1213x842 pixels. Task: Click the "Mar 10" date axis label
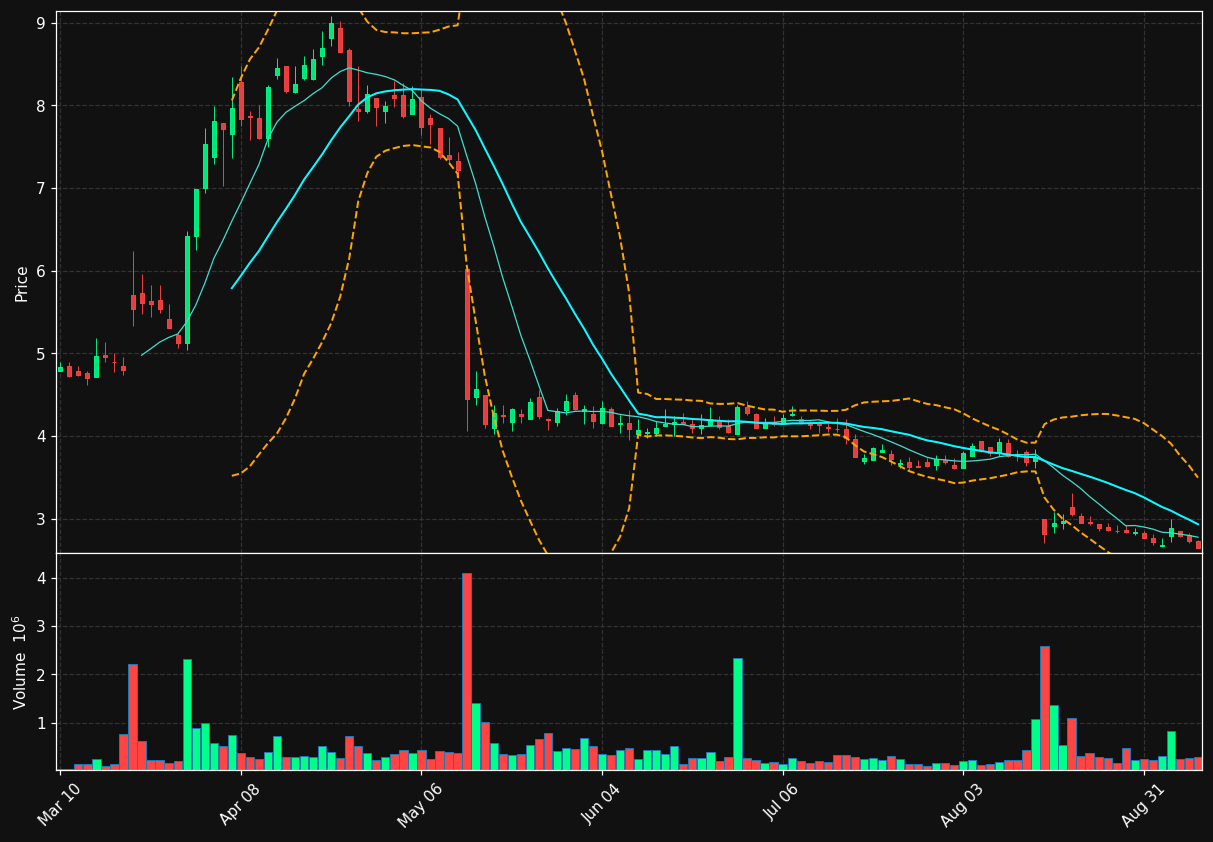click(x=60, y=804)
